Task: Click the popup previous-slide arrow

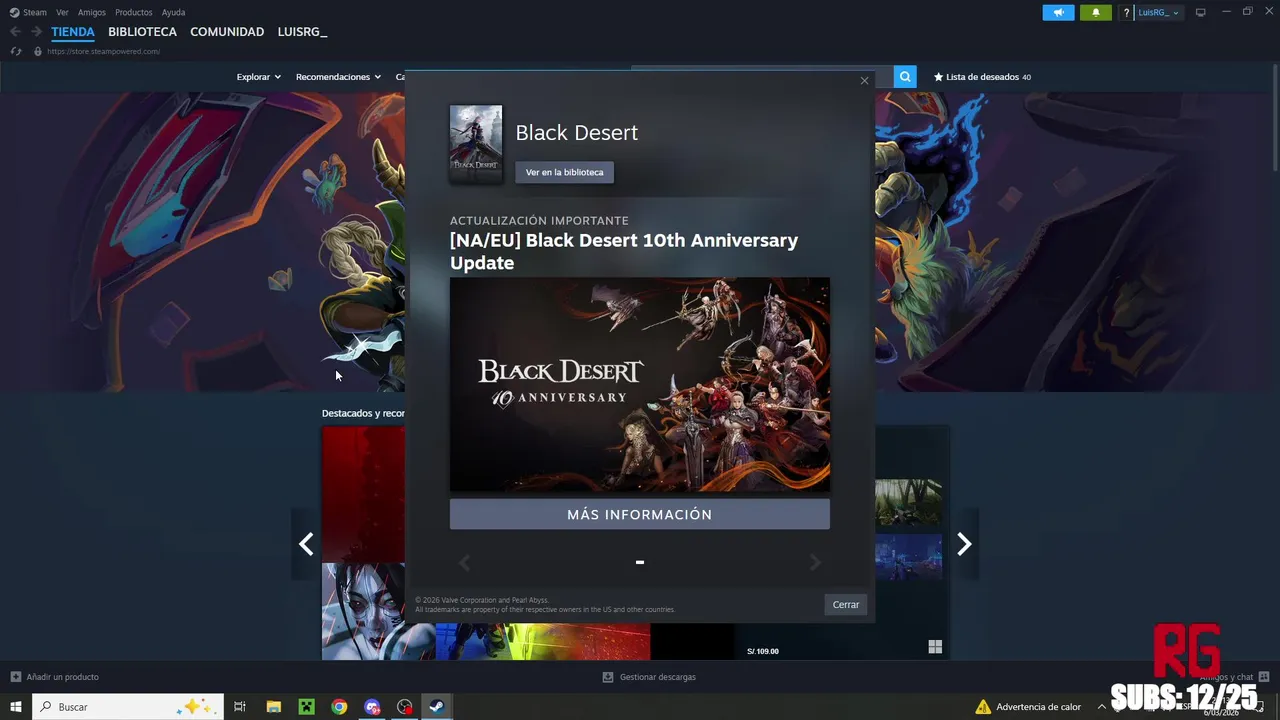Action: click(464, 563)
